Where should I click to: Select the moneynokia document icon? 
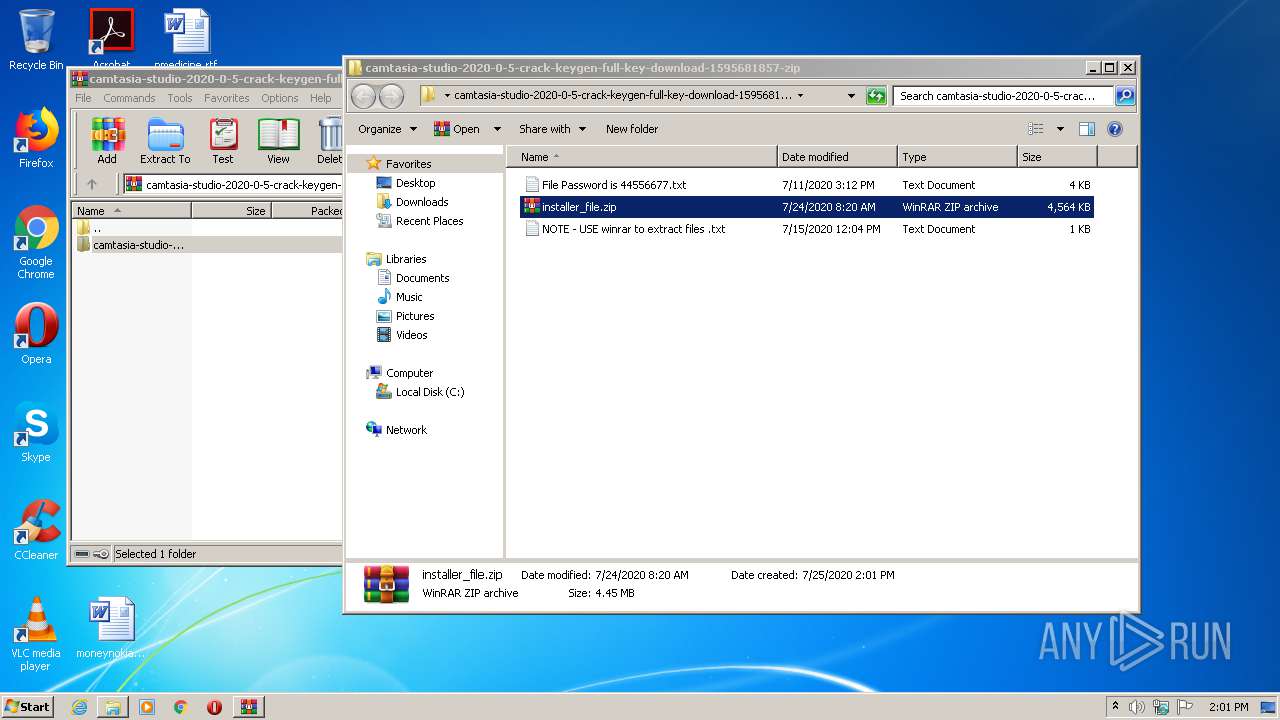(110, 628)
